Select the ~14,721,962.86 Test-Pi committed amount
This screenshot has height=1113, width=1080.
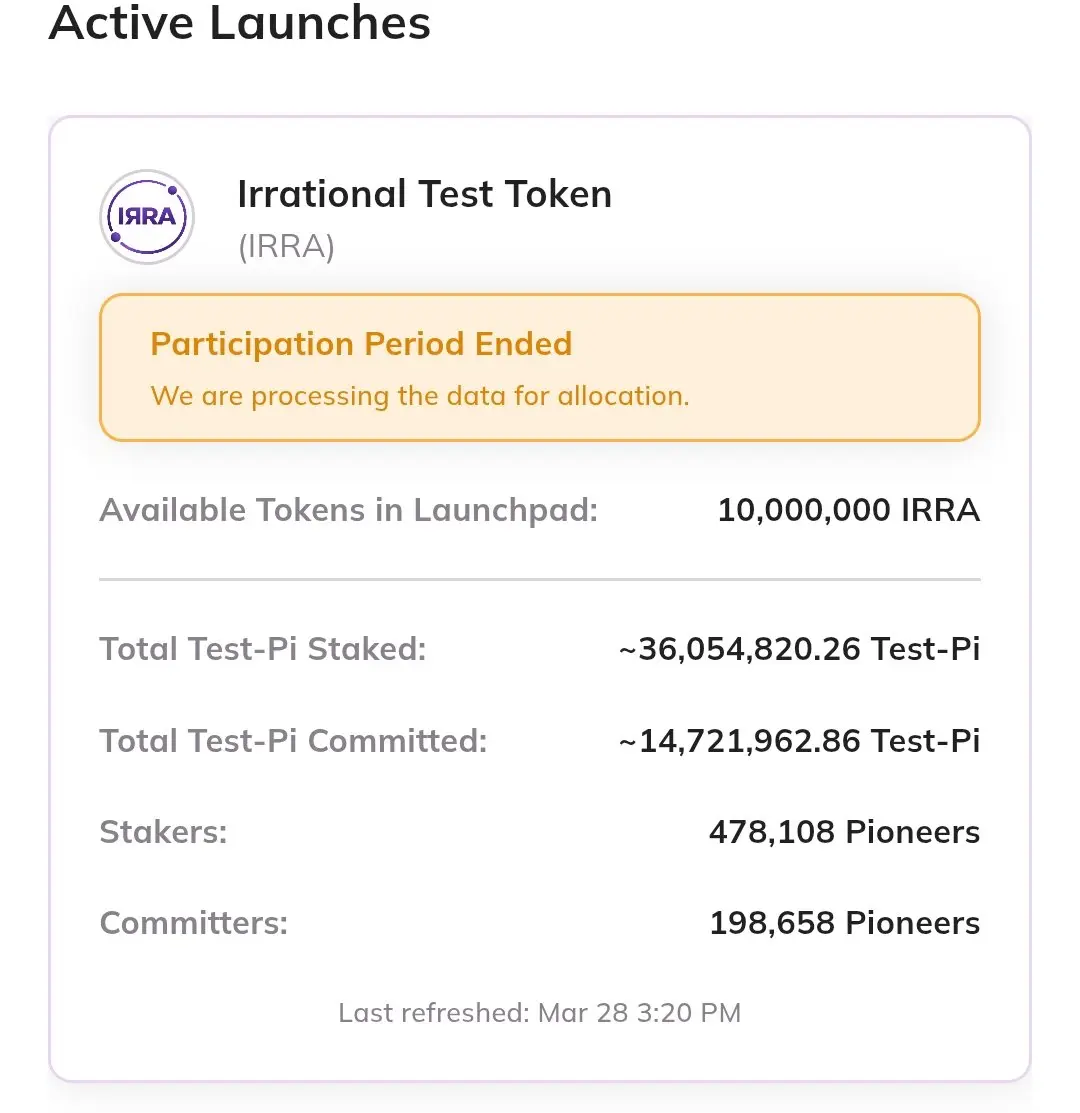coord(799,741)
